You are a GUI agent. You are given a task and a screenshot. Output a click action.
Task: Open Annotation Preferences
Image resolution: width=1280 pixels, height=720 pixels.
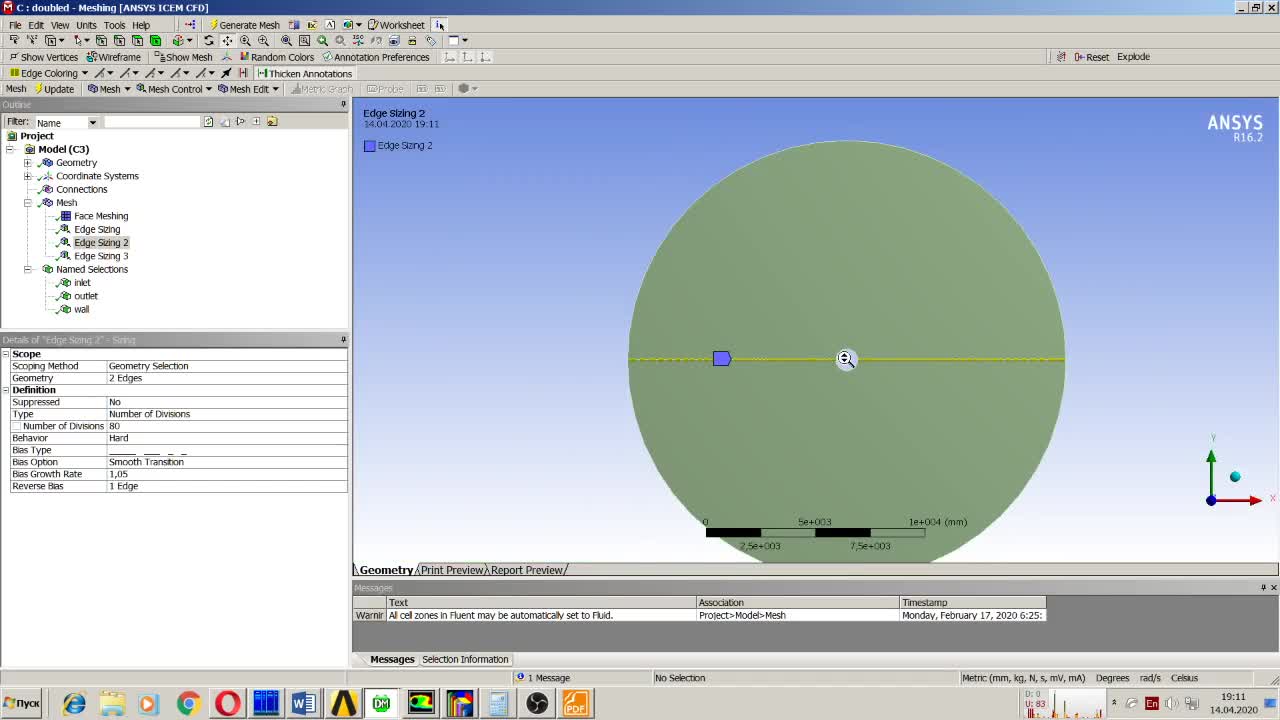[375, 57]
